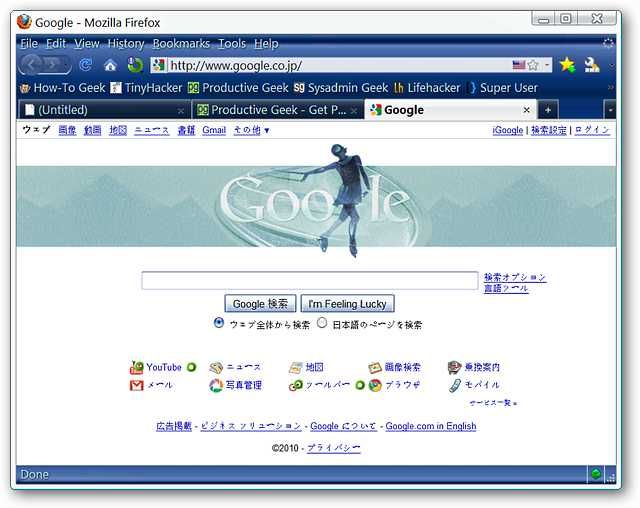Expand the その他 dropdown menu
The image size is (640, 508).
click(251, 130)
